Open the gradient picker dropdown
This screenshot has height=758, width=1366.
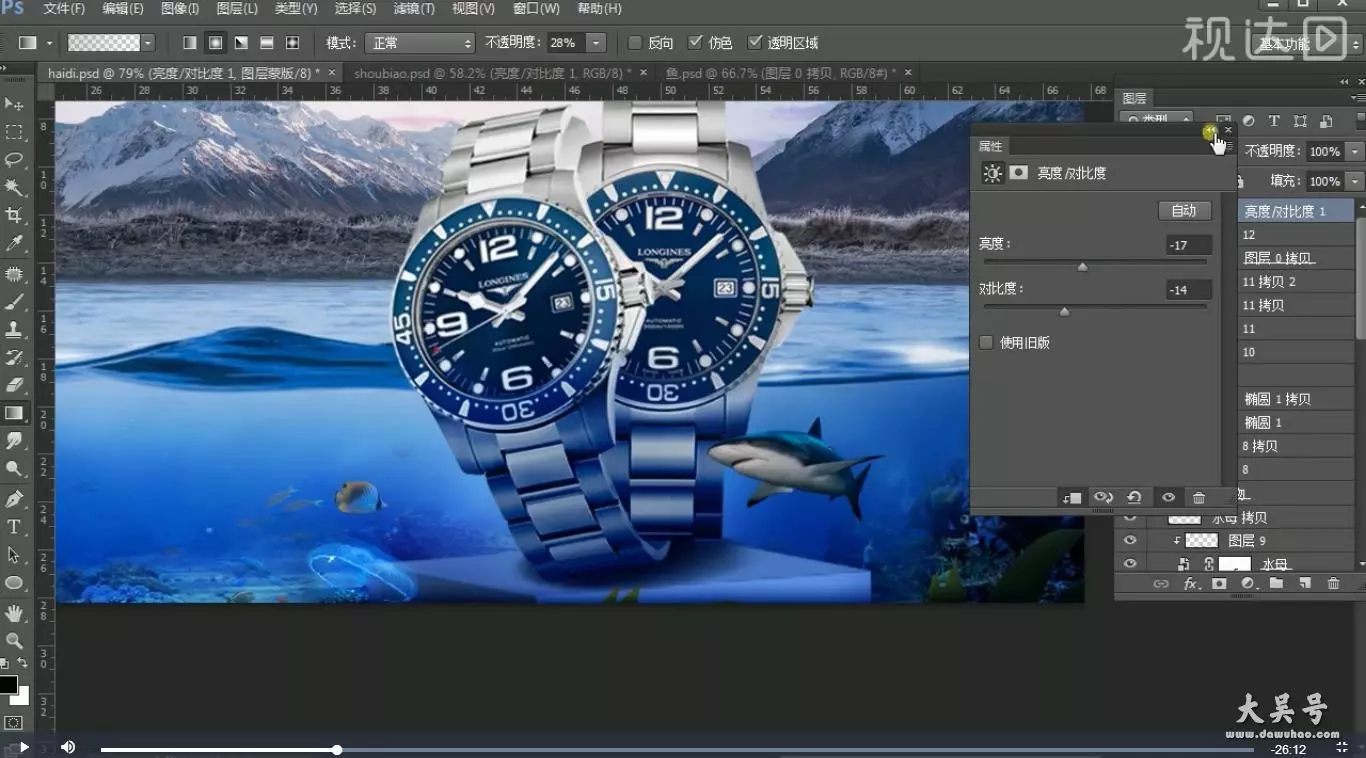click(x=149, y=43)
